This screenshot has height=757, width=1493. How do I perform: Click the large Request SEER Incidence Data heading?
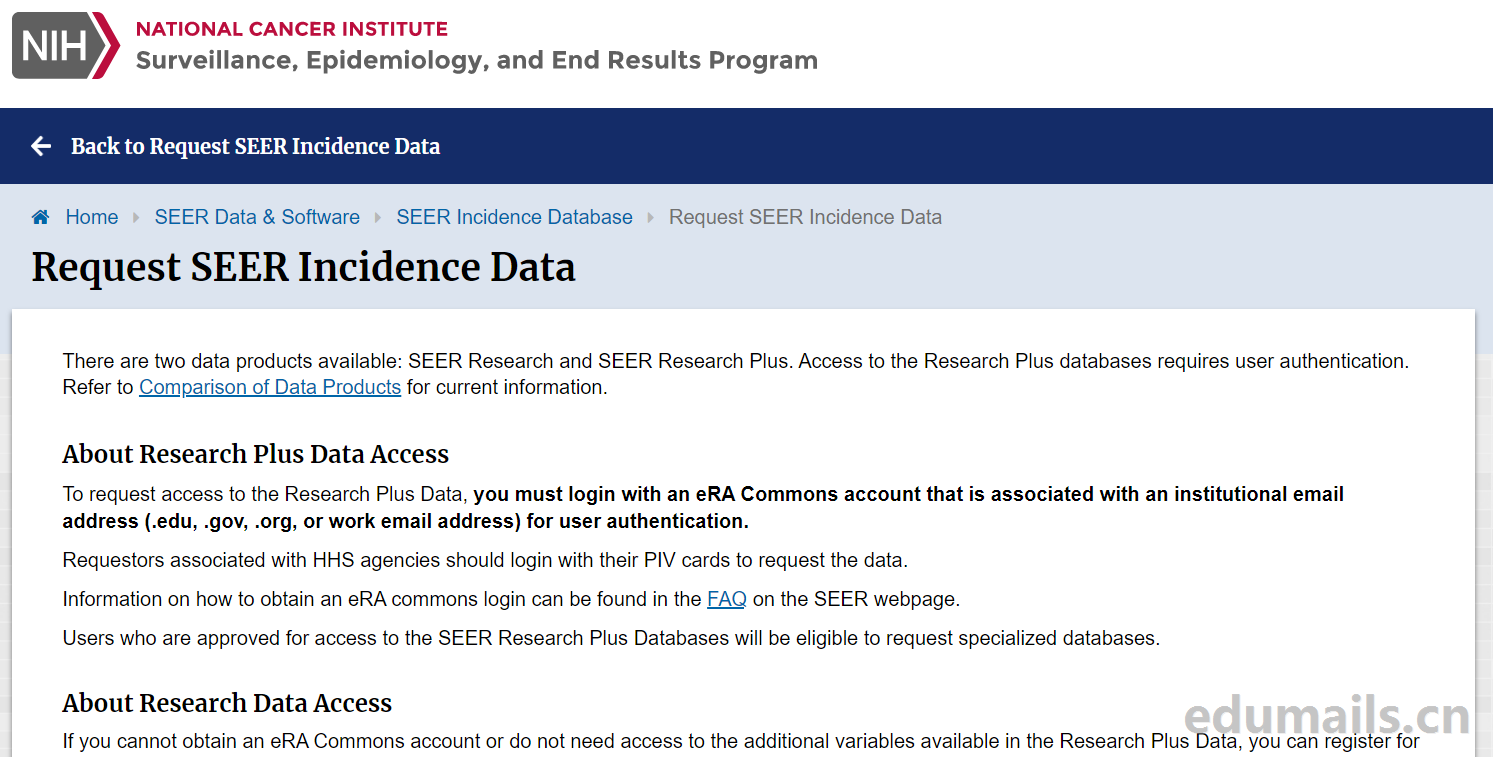click(303, 267)
